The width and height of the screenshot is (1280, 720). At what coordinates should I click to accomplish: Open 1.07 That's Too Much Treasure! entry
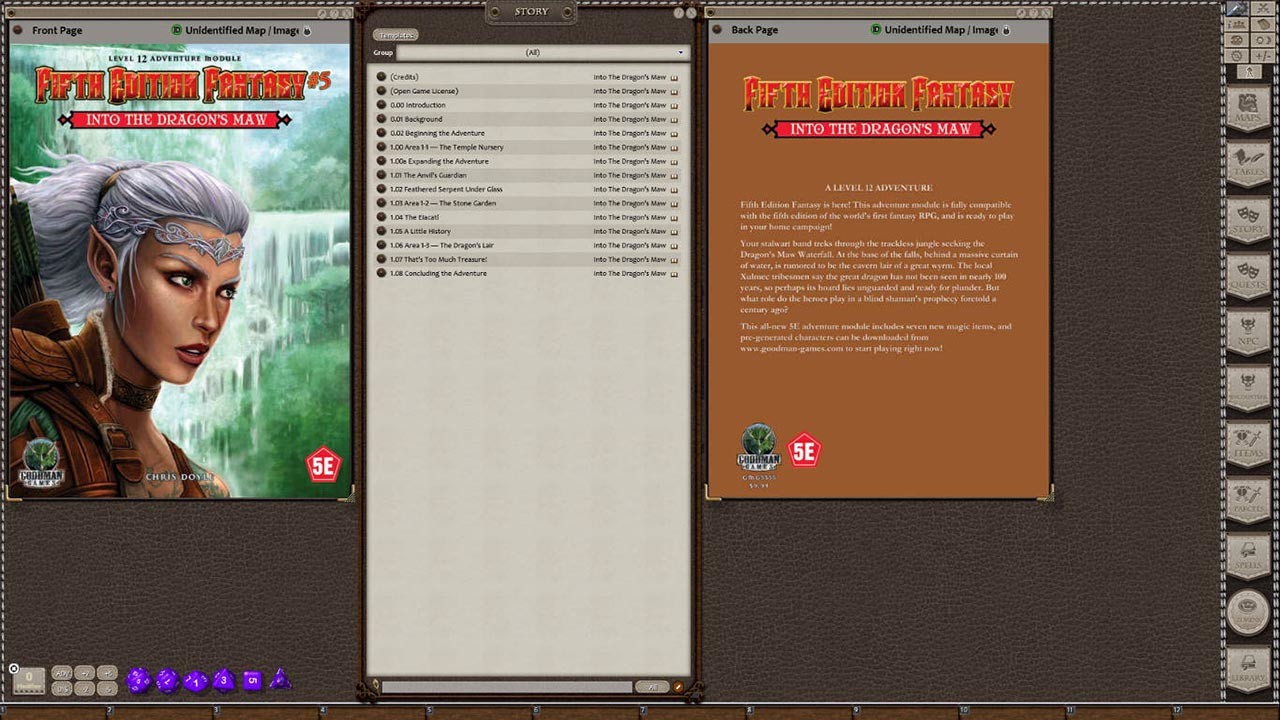[527, 259]
